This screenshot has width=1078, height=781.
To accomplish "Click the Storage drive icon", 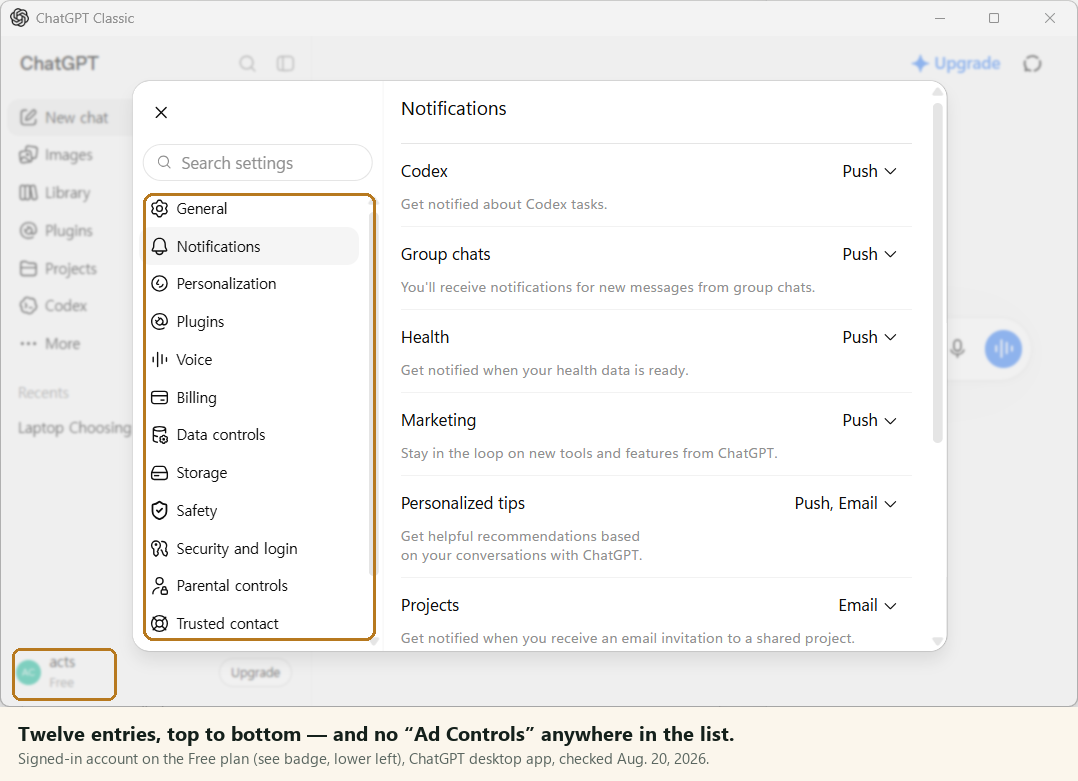I will 160,473.
